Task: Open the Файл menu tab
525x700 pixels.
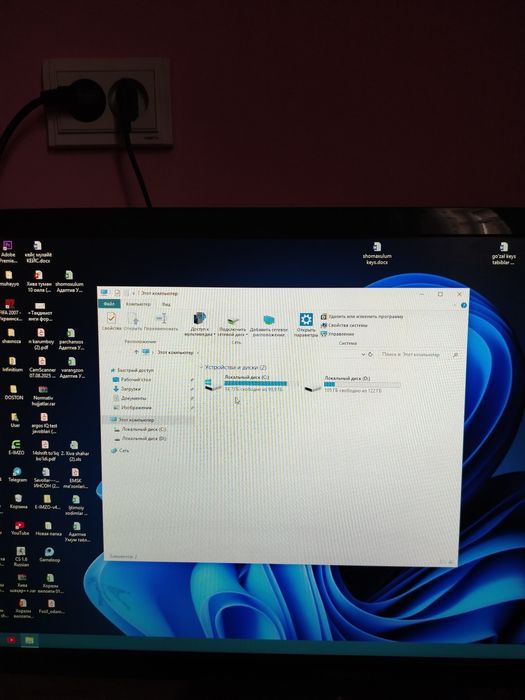Action: tap(109, 304)
